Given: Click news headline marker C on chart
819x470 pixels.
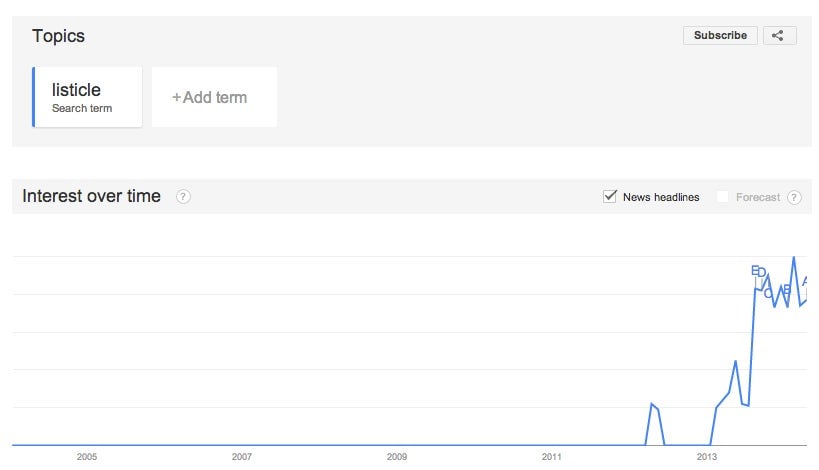Looking at the screenshot, I should pyautogui.click(x=768, y=293).
